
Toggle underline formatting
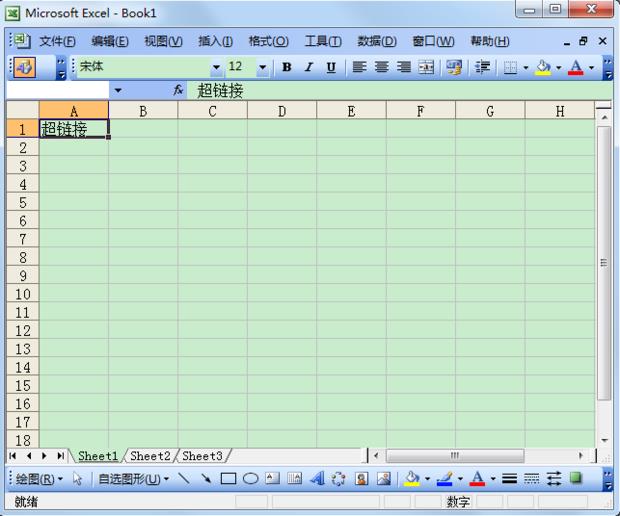[330, 67]
